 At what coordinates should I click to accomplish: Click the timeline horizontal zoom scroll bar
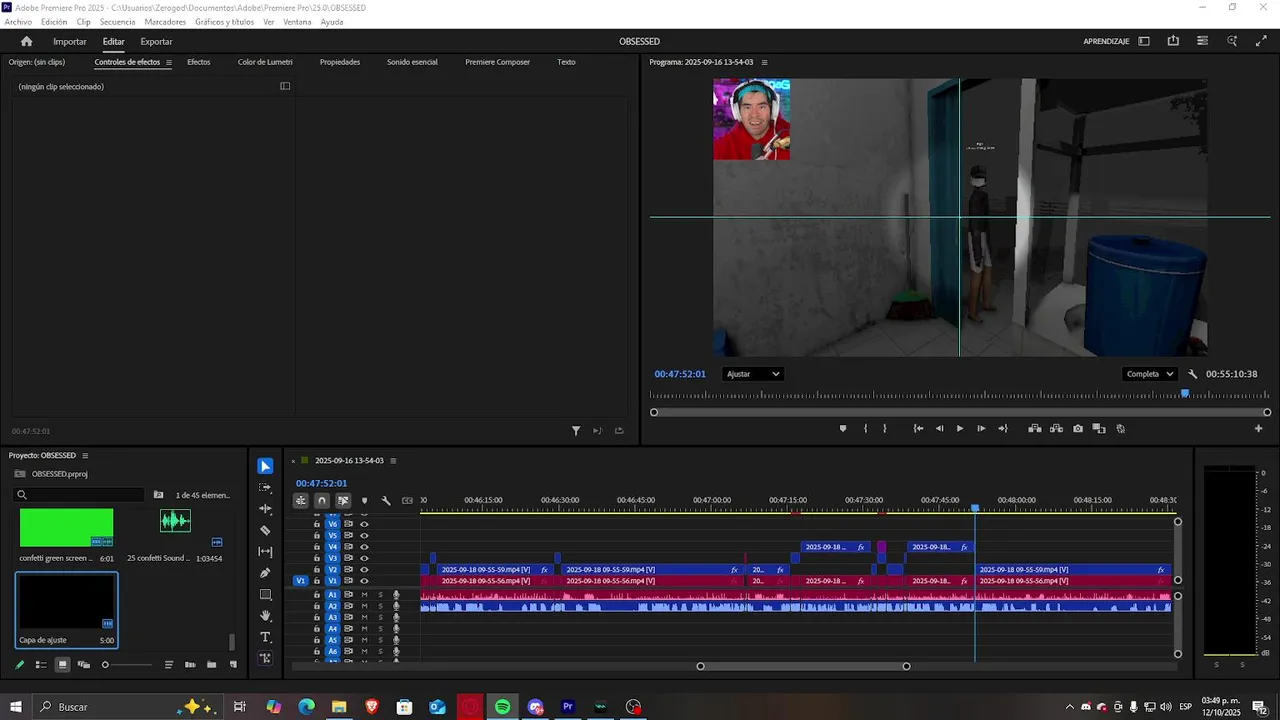pyautogui.click(x=803, y=666)
